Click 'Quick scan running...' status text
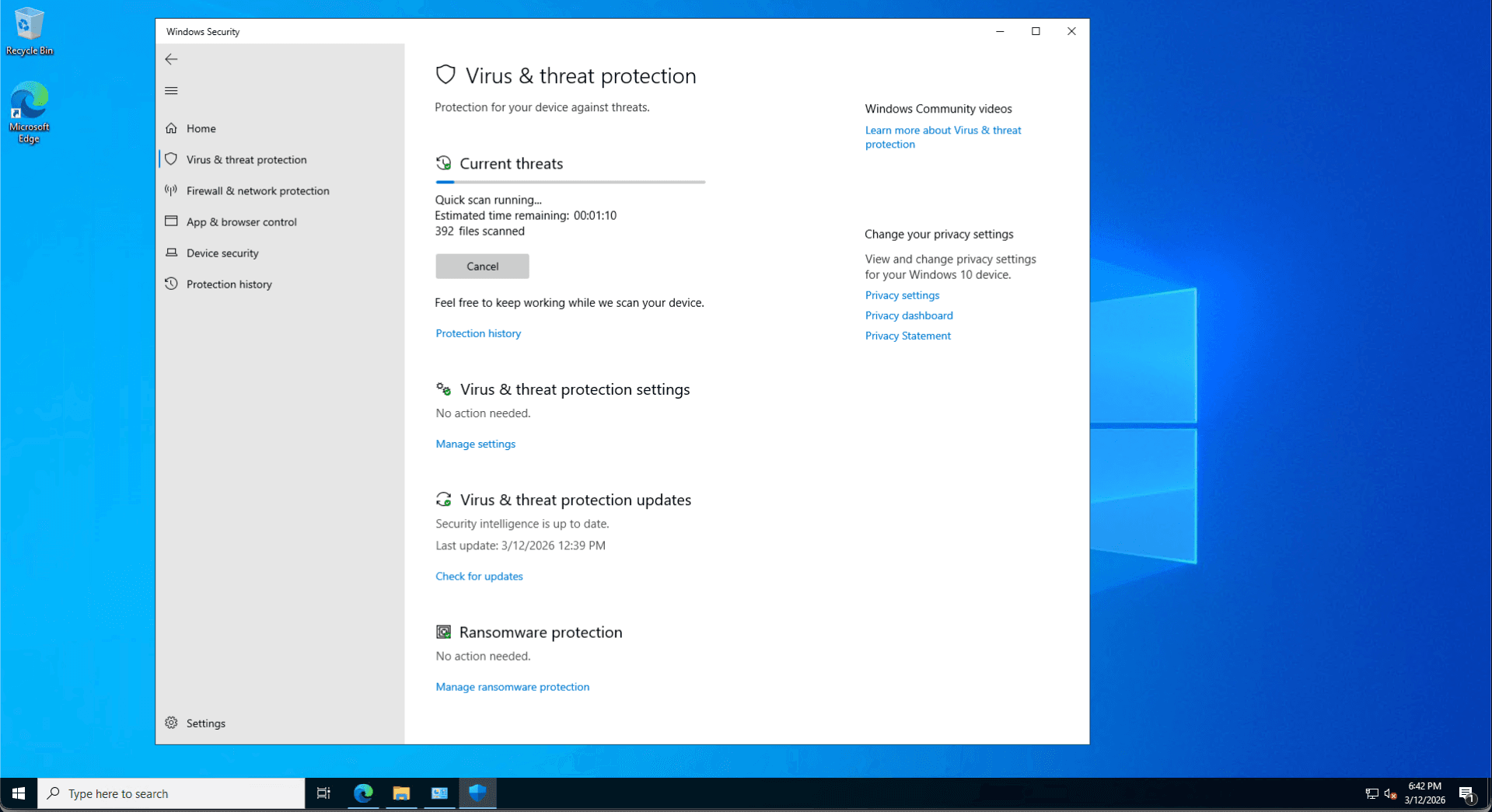Screen dimensions: 1492x812 click(x=488, y=200)
